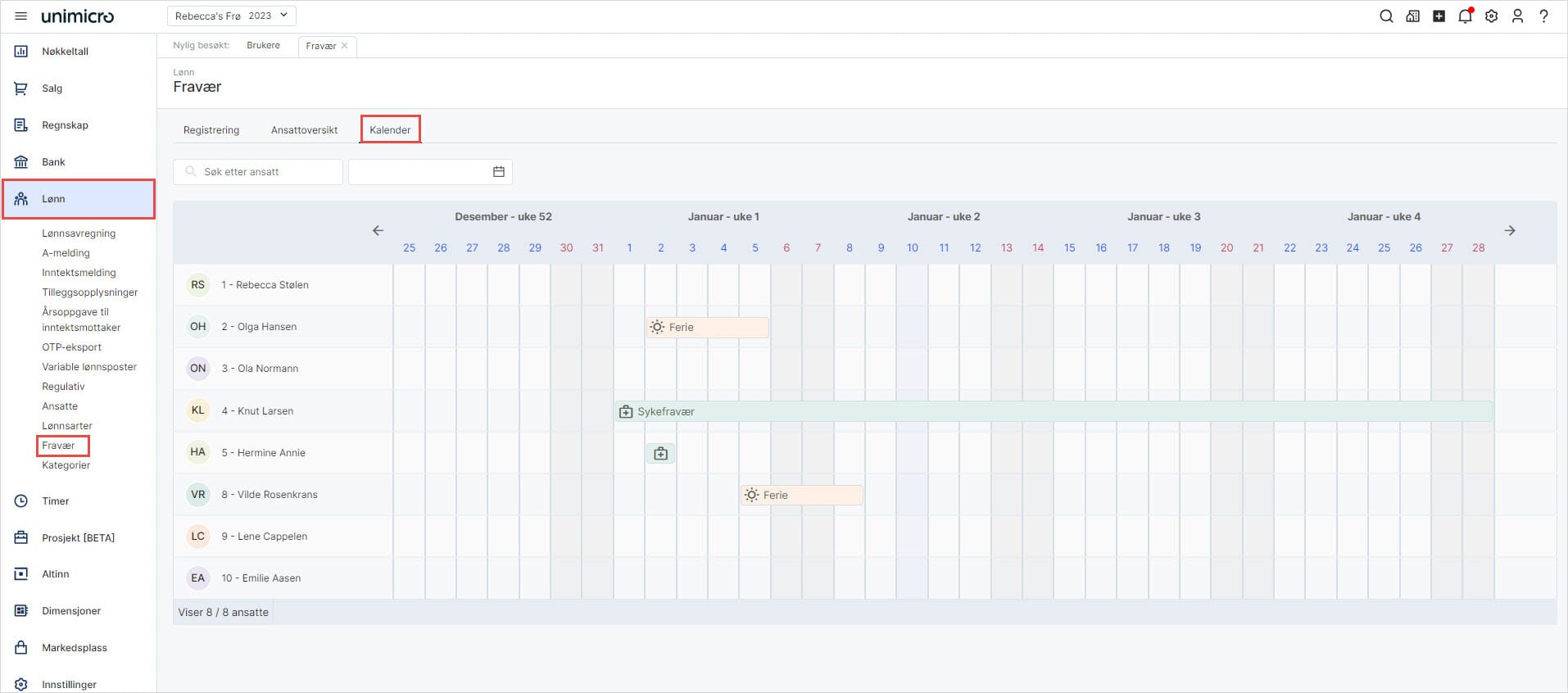1568x693 pixels.
Task: Click the Søk etter ansatt search field
Action: click(x=258, y=172)
